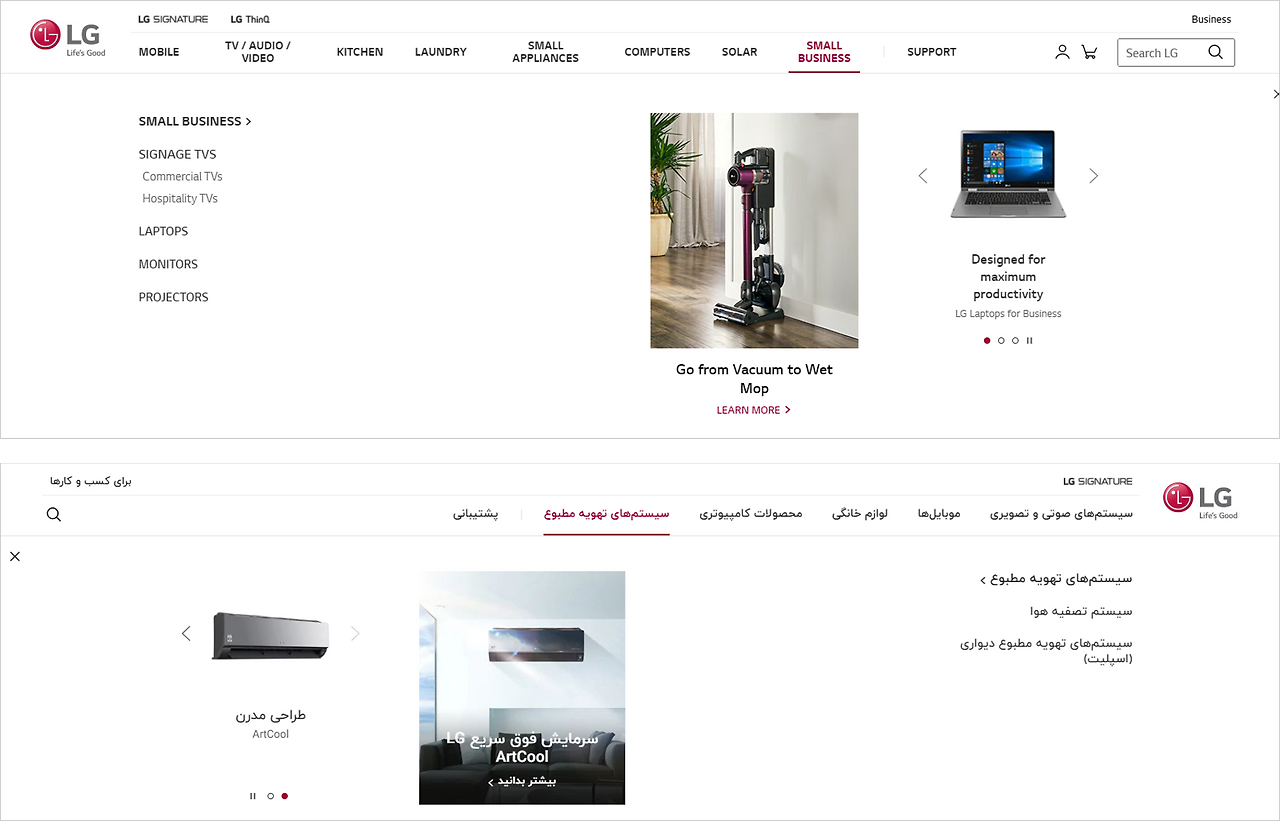This screenshot has width=1280, height=821.
Task: Click LEARN MORE under vacuum promo
Action: 753,410
